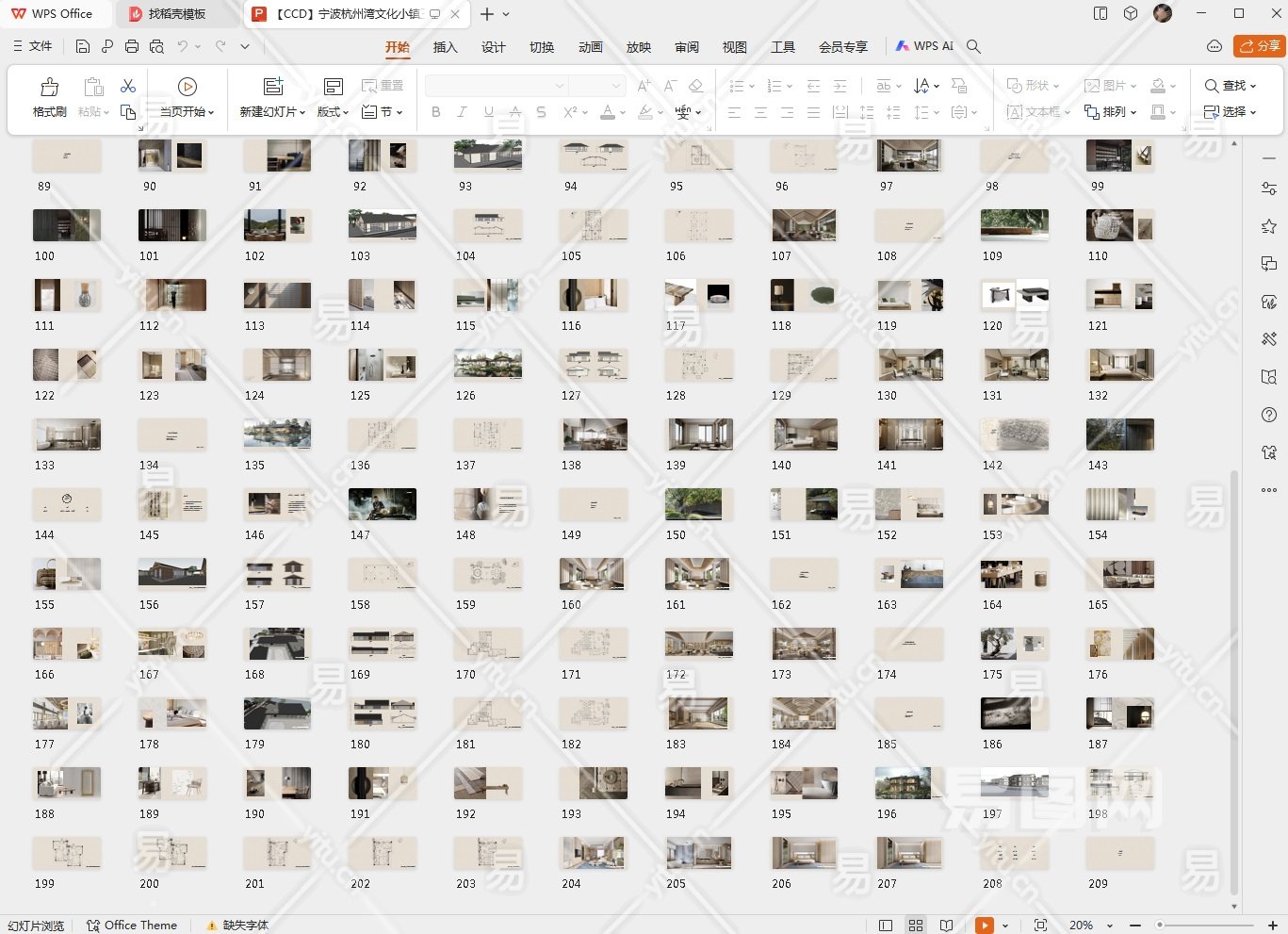Start slideshow from current slide (当页开始)
The image size is (1288, 934).
click(x=187, y=88)
